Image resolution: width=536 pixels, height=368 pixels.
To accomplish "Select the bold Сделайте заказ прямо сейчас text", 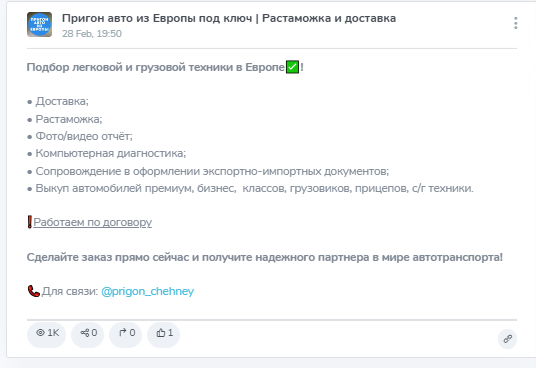I will [265, 257].
